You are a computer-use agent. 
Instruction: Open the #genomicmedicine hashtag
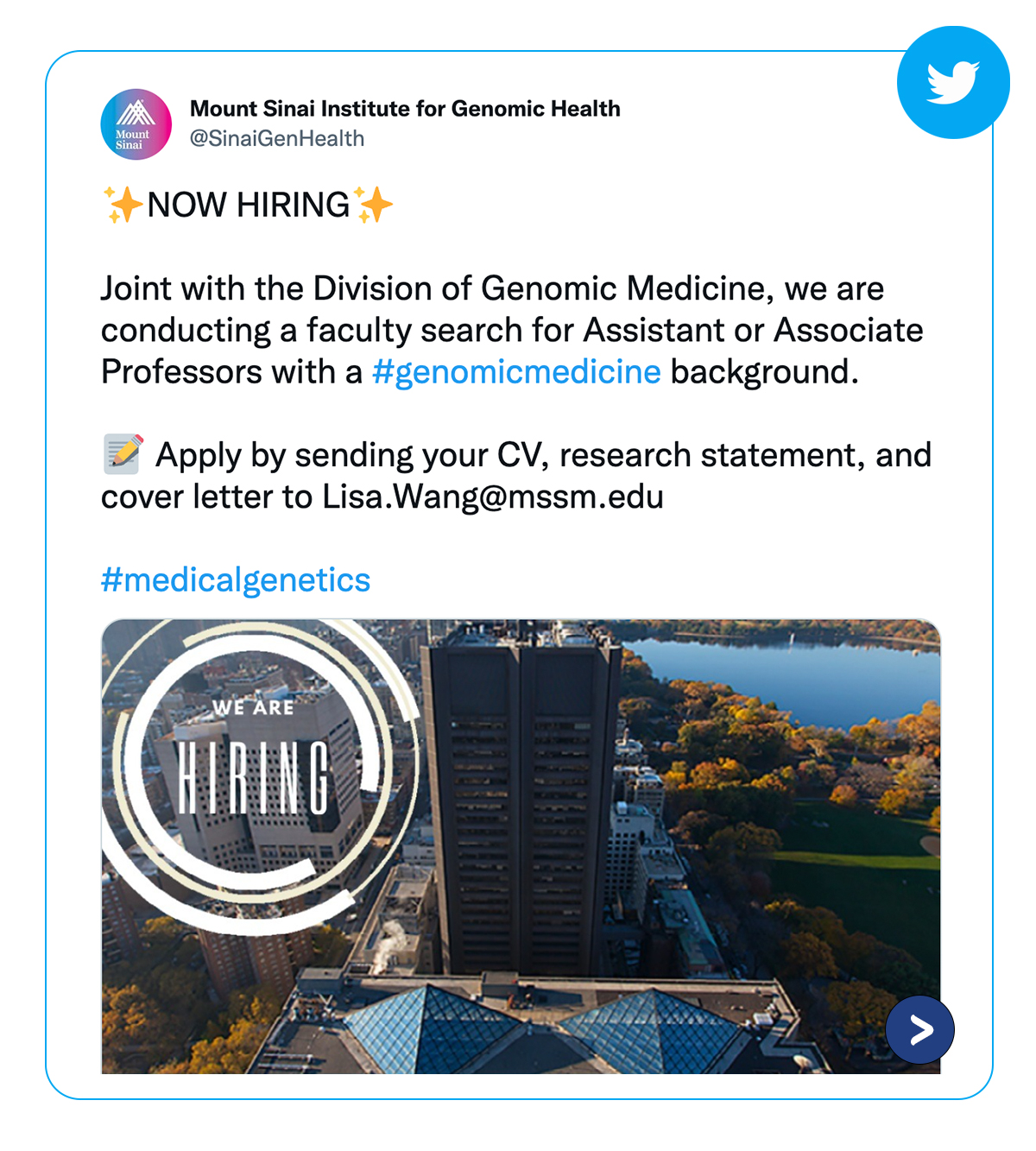[x=516, y=372]
